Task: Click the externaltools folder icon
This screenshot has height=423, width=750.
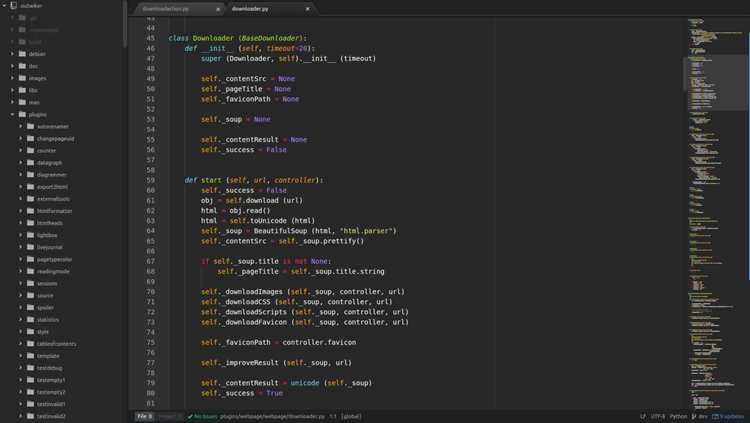Action: coord(31,199)
